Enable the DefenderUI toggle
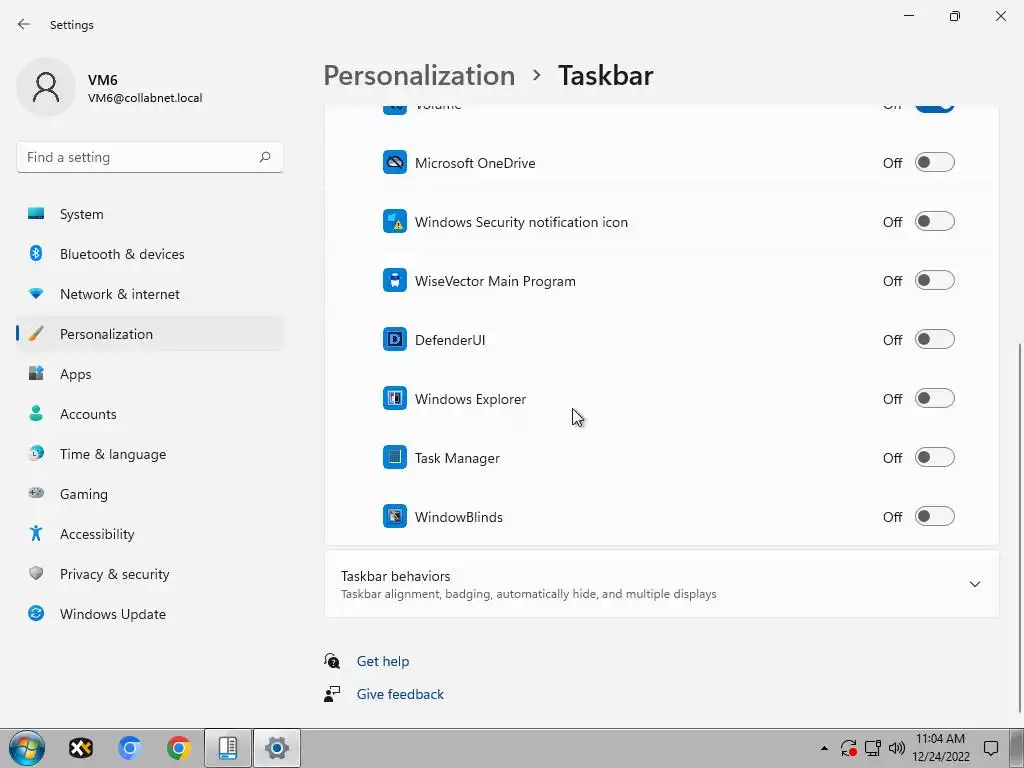The width and height of the screenshot is (1024, 768). tap(935, 340)
